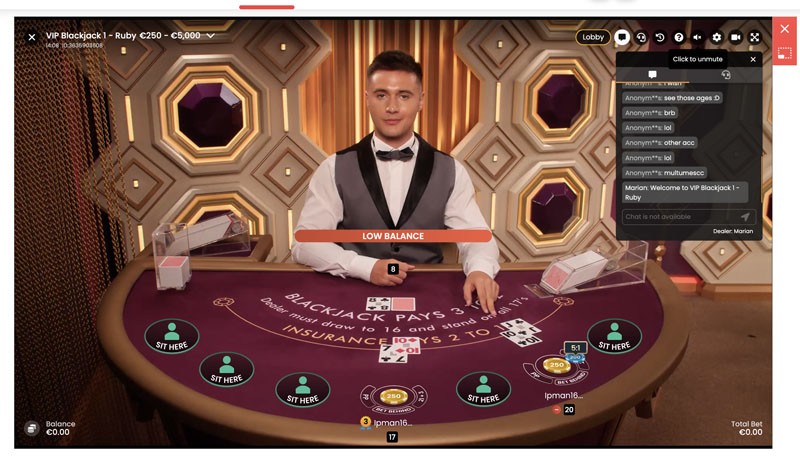Viewport: 800px width, 457px height.
Task: Click the chat message input field
Action: pyautogui.click(x=681, y=217)
